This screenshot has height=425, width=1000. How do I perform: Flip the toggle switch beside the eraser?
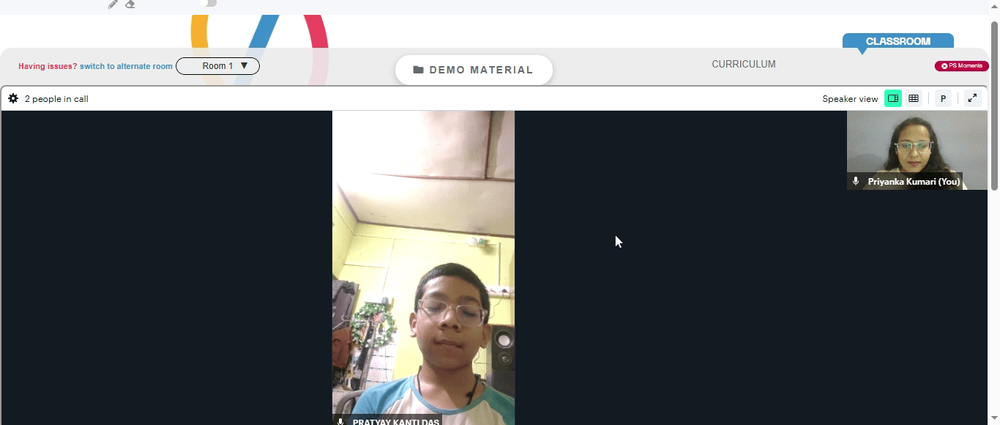click(x=208, y=3)
